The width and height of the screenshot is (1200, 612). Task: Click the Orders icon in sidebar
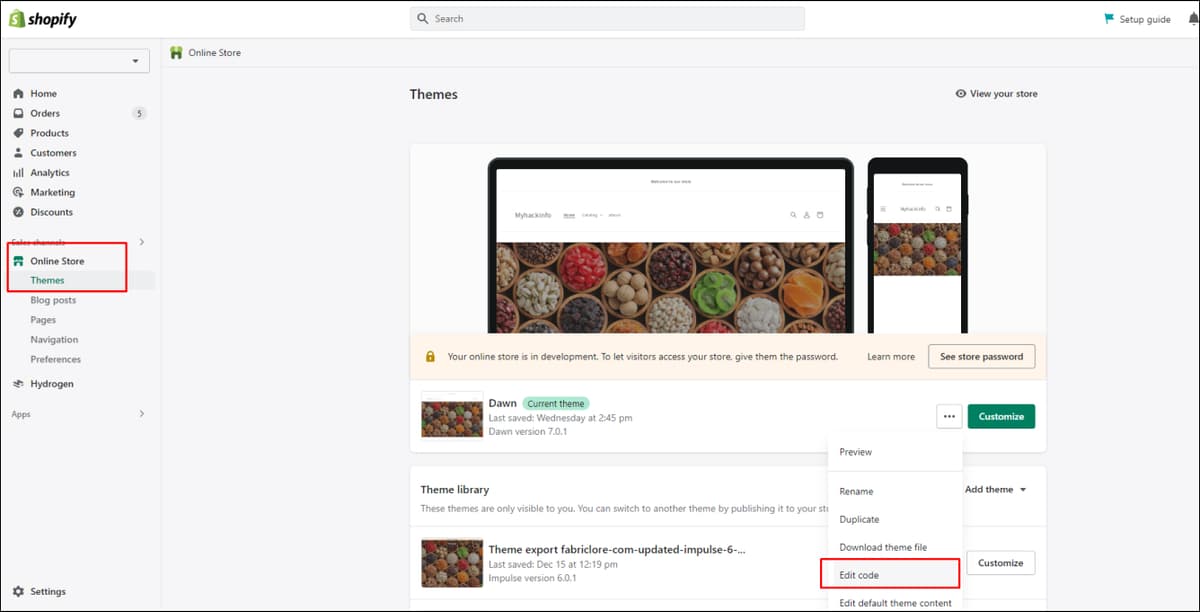[x=18, y=113]
